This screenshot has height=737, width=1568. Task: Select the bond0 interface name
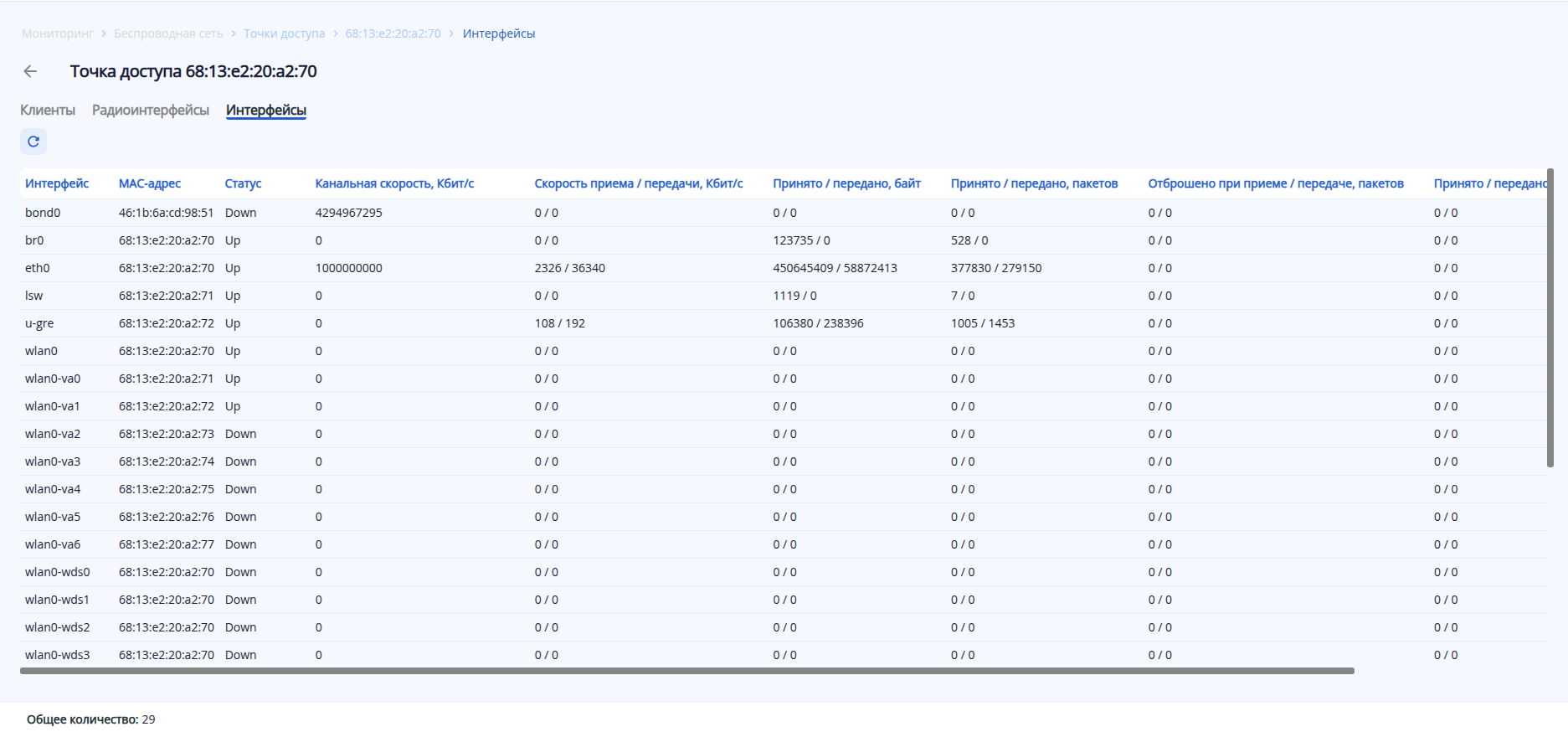coord(43,213)
